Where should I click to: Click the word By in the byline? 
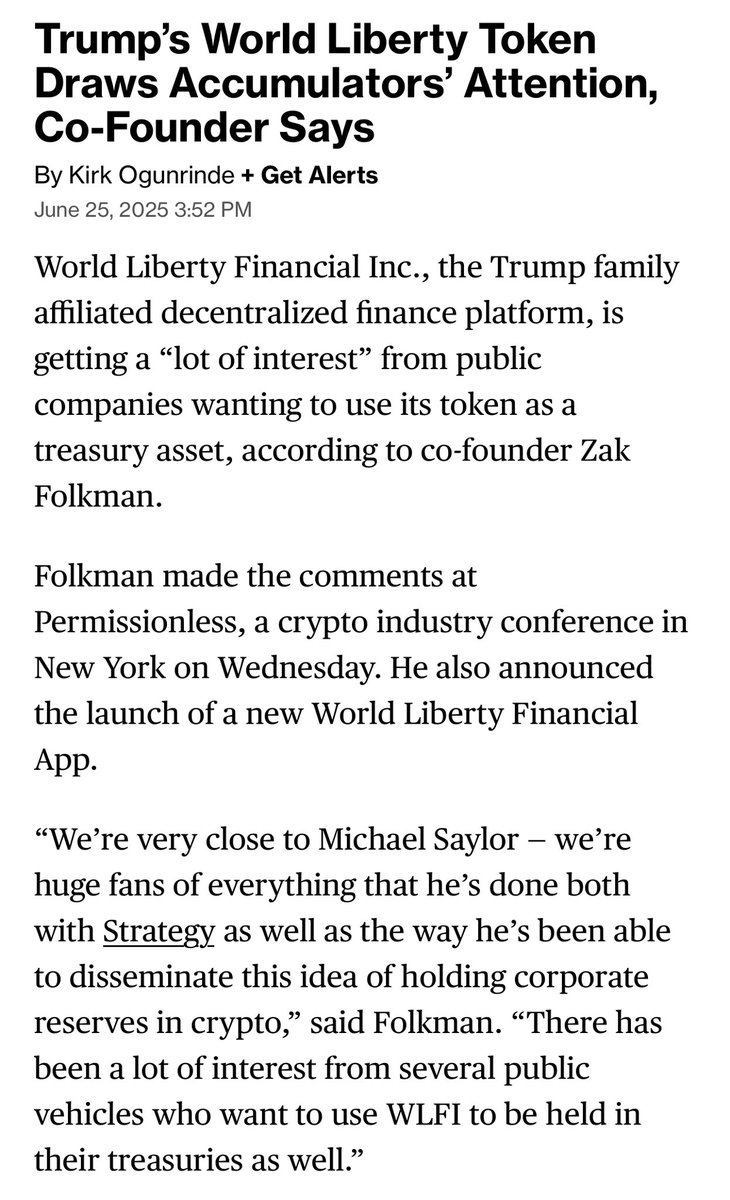(46, 176)
